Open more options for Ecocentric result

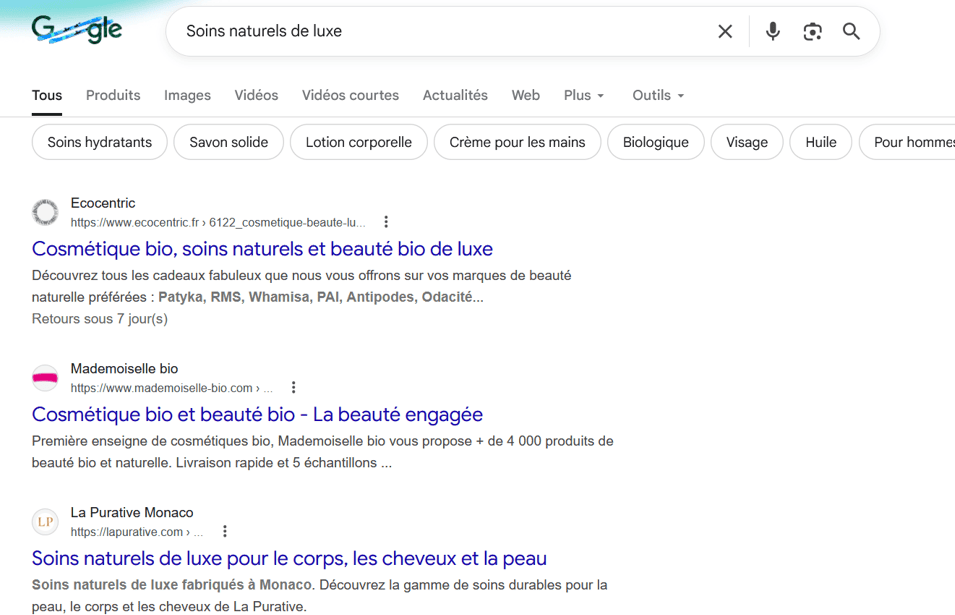[386, 222]
